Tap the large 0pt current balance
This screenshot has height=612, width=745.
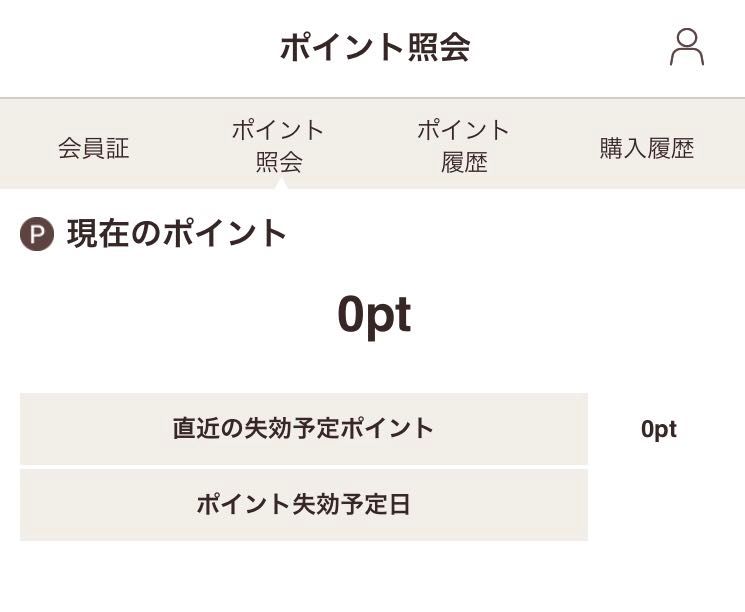(374, 316)
